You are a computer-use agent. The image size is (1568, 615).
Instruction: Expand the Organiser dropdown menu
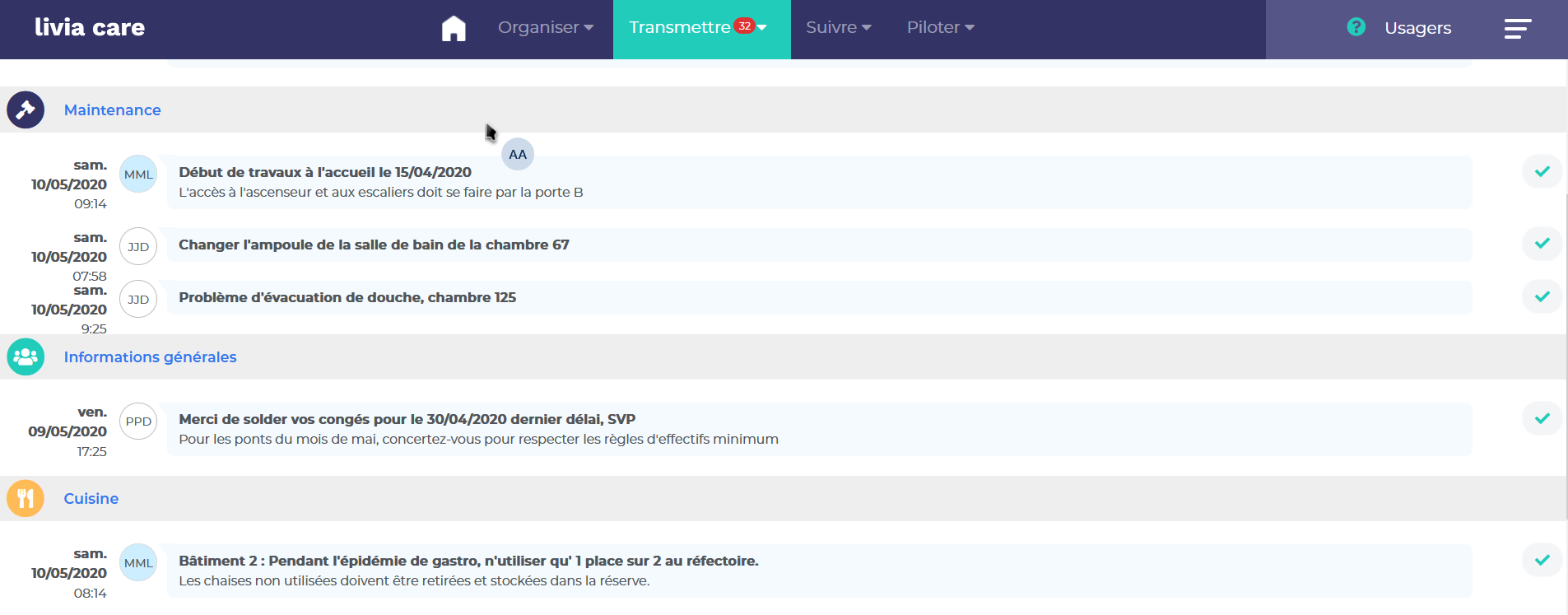point(545,27)
